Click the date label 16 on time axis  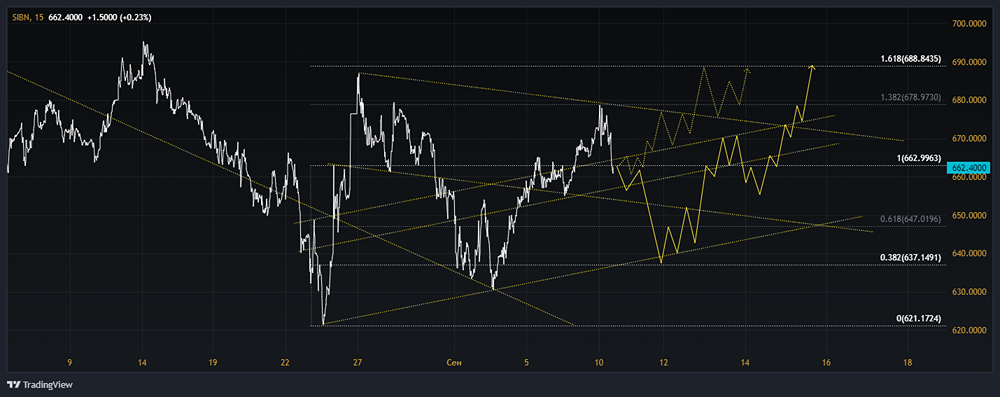point(826,363)
